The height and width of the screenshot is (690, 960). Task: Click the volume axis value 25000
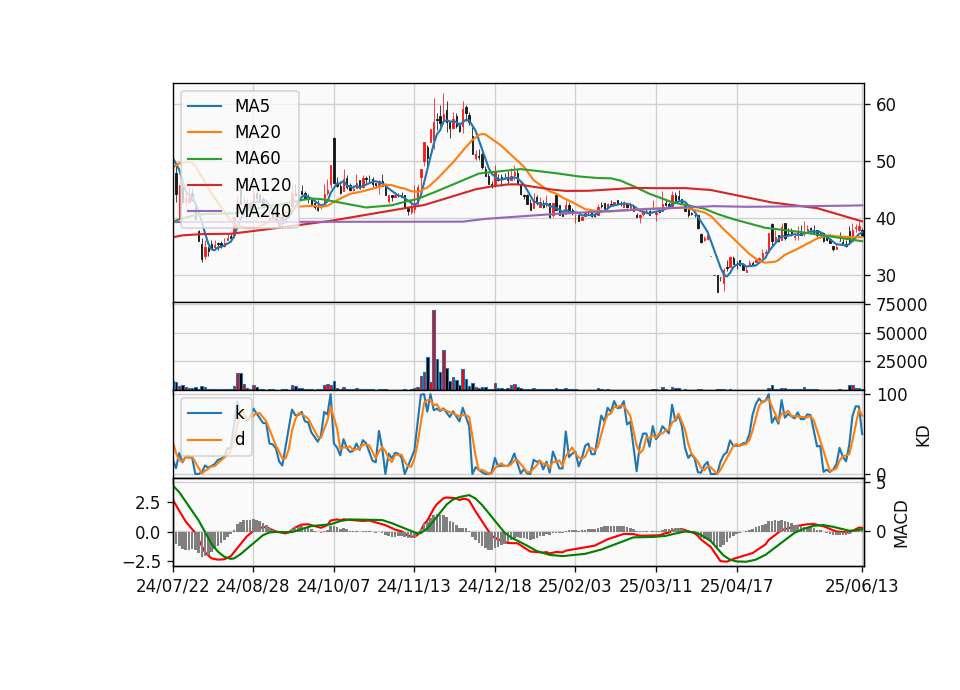point(902,362)
